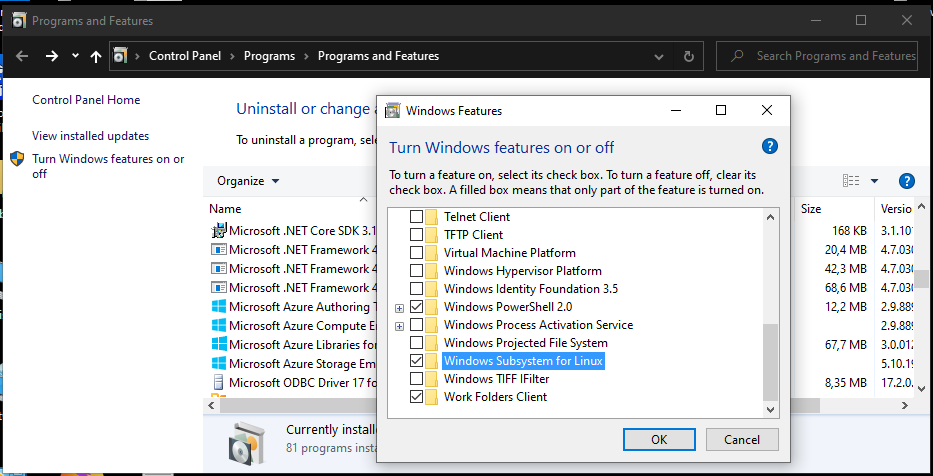Click Microsoft Azure Compute Emulator icon
Screen dimensions: 933x476
point(220,325)
